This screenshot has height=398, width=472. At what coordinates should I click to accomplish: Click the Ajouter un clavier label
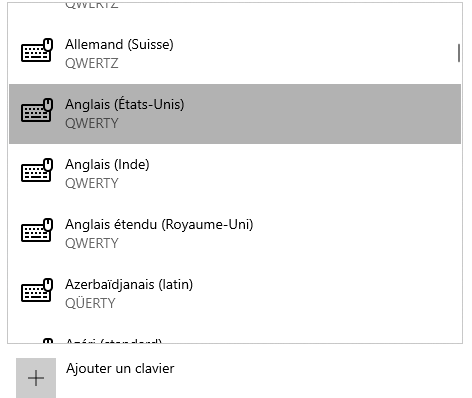[120, 369]
